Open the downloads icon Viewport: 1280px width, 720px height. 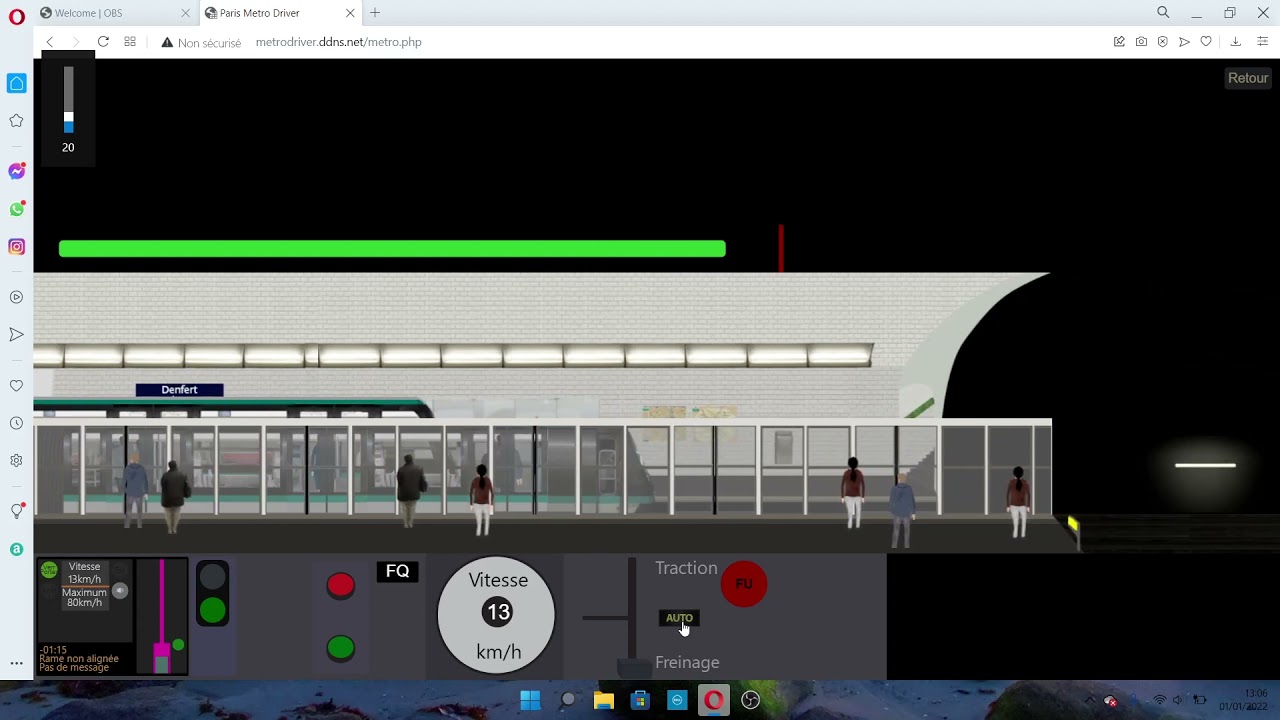click(x=1236, y=42)
